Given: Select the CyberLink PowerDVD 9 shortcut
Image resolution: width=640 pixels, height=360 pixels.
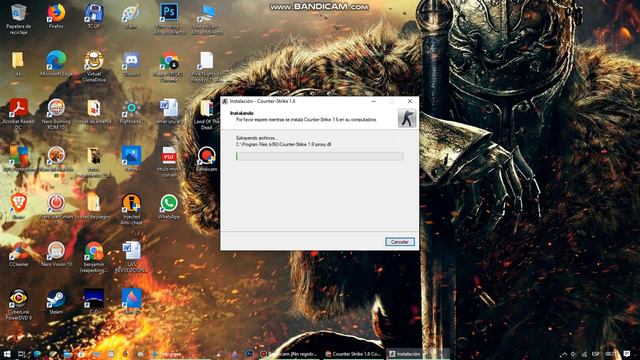Looking at the screenshot, I should tap(18, 304).
